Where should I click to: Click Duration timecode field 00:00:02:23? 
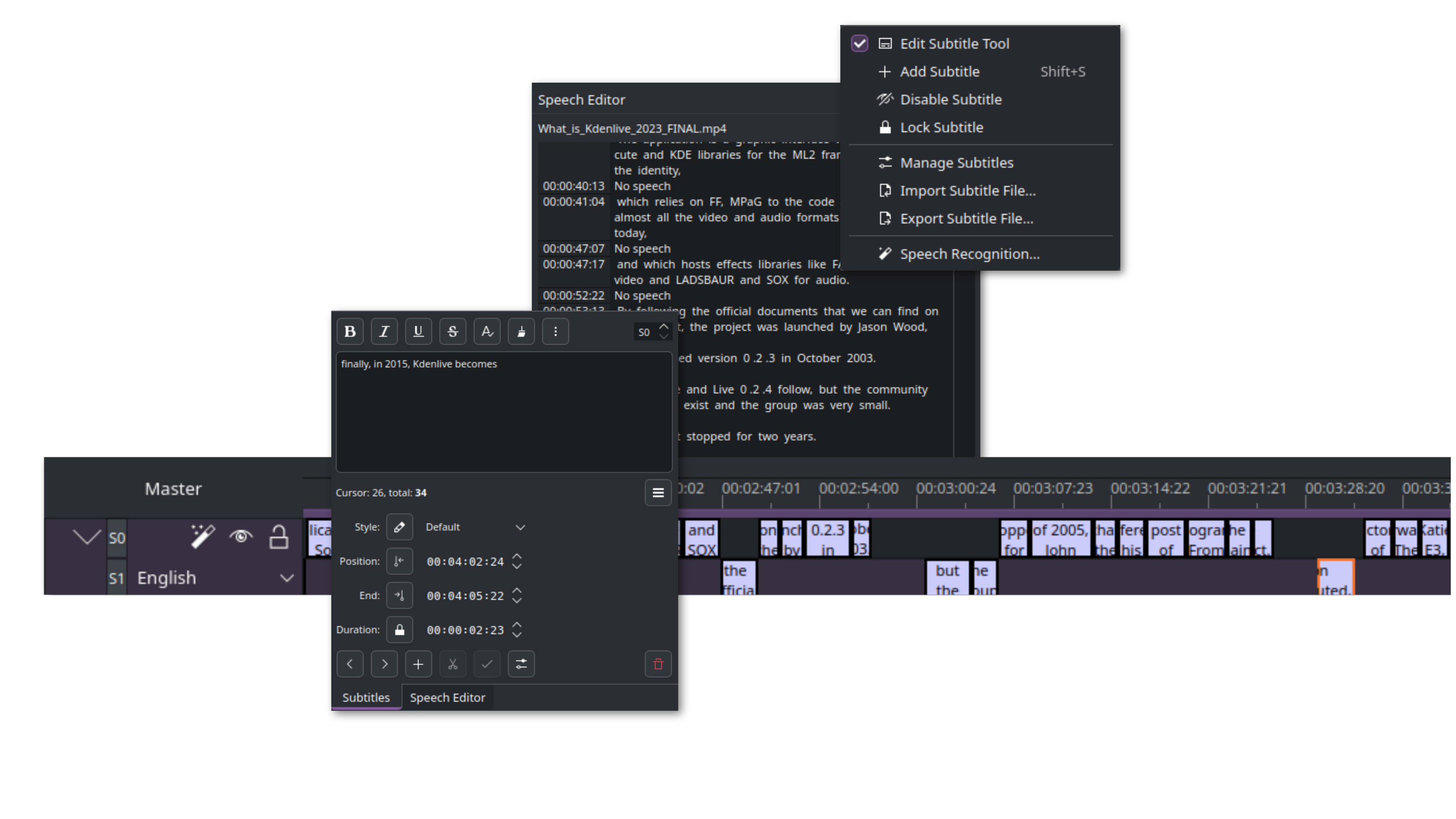[x=465, y=630]
